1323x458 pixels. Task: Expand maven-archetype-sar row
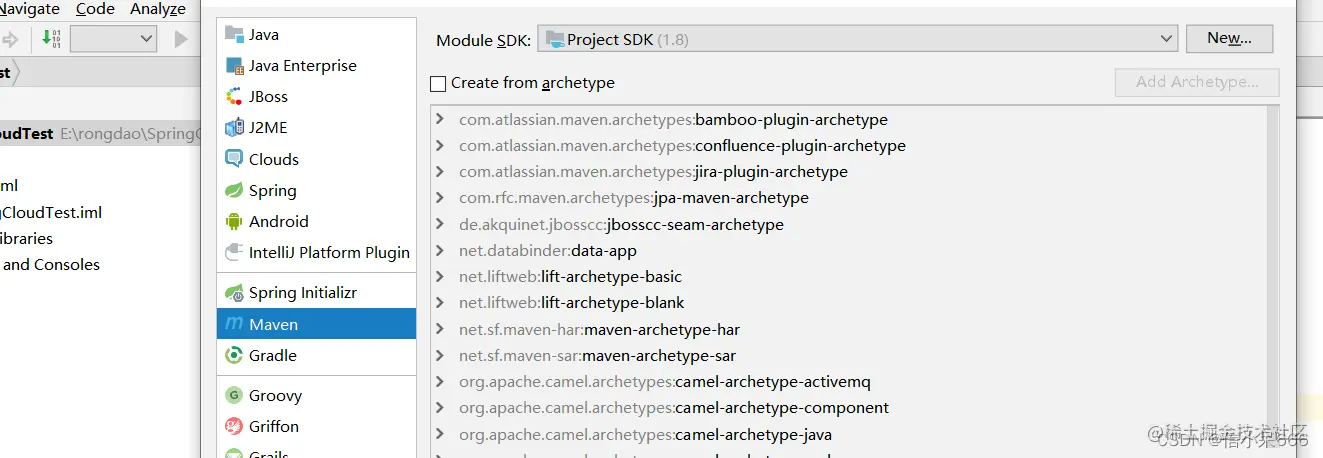point(441,356)
